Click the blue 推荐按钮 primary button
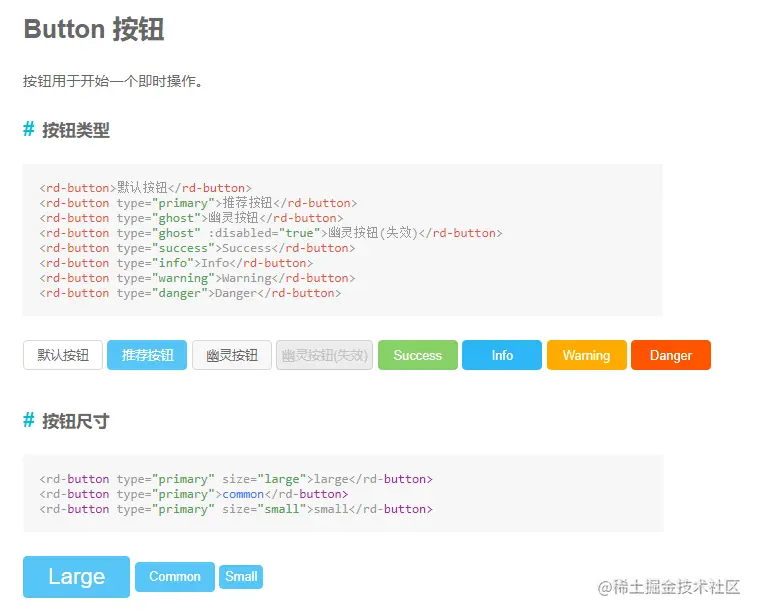 [x=147, y=355]
